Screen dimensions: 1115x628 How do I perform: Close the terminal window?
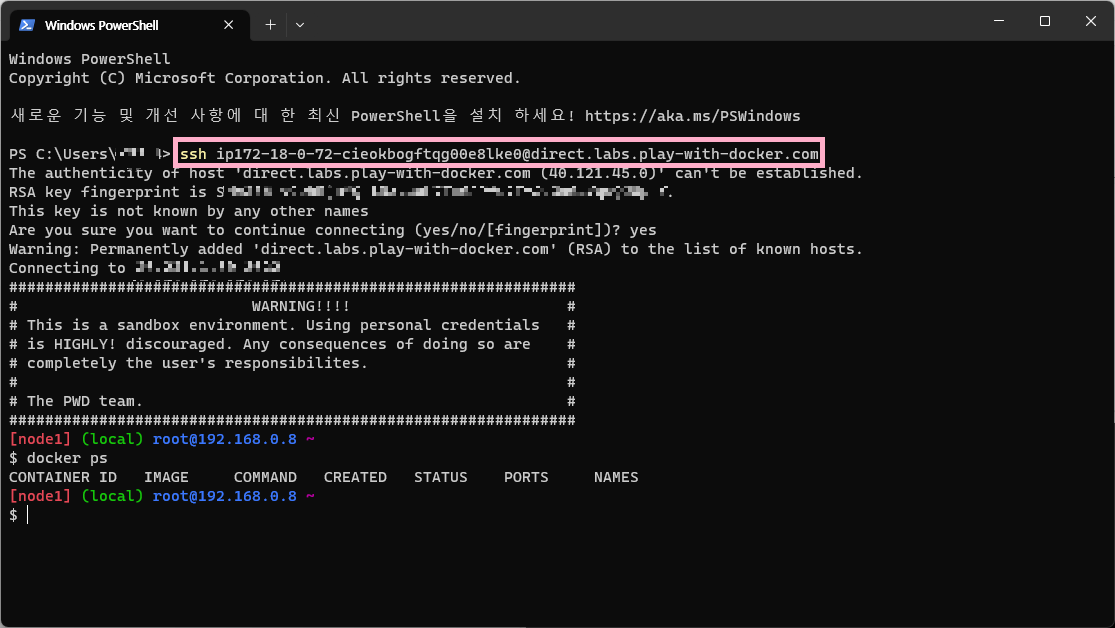(x=1091, y=21)
